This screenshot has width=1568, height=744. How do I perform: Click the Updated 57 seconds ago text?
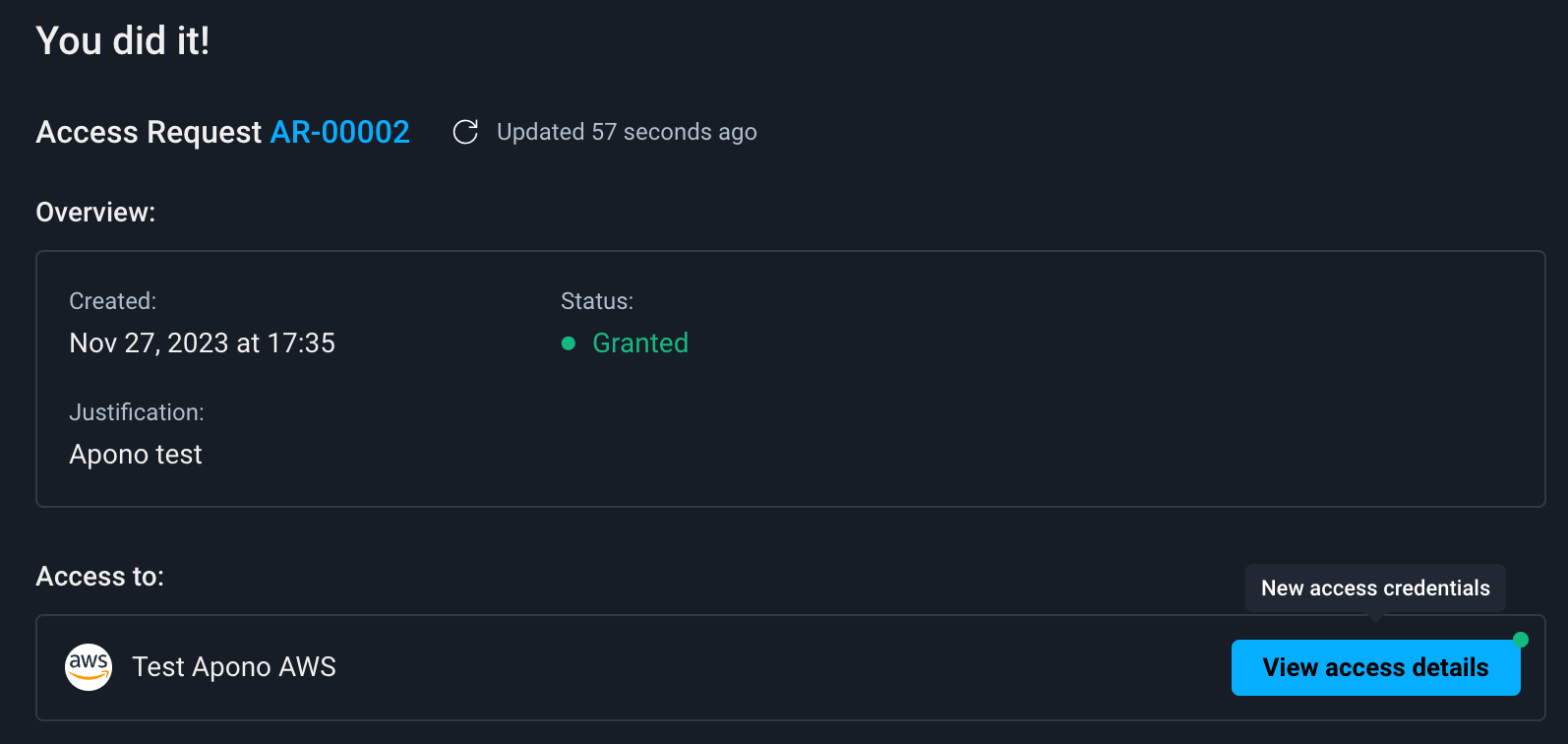627,132
